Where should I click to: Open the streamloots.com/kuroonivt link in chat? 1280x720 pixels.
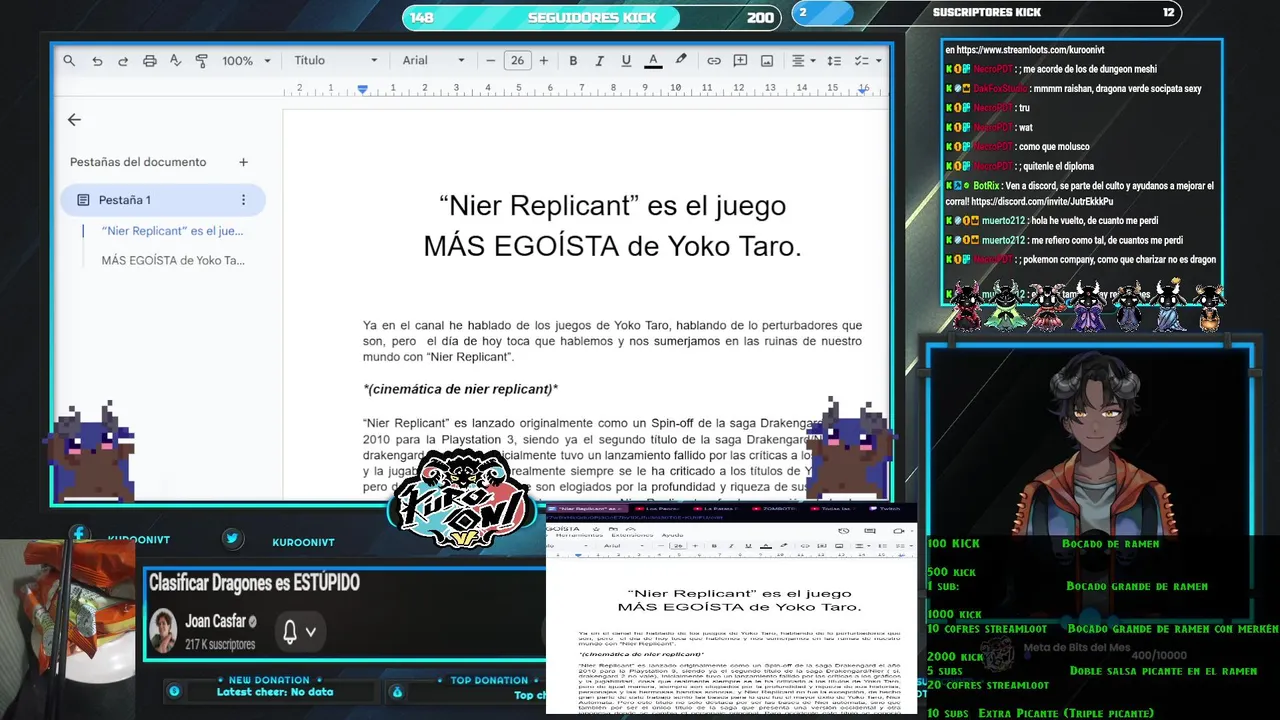tap(1030, 50)
